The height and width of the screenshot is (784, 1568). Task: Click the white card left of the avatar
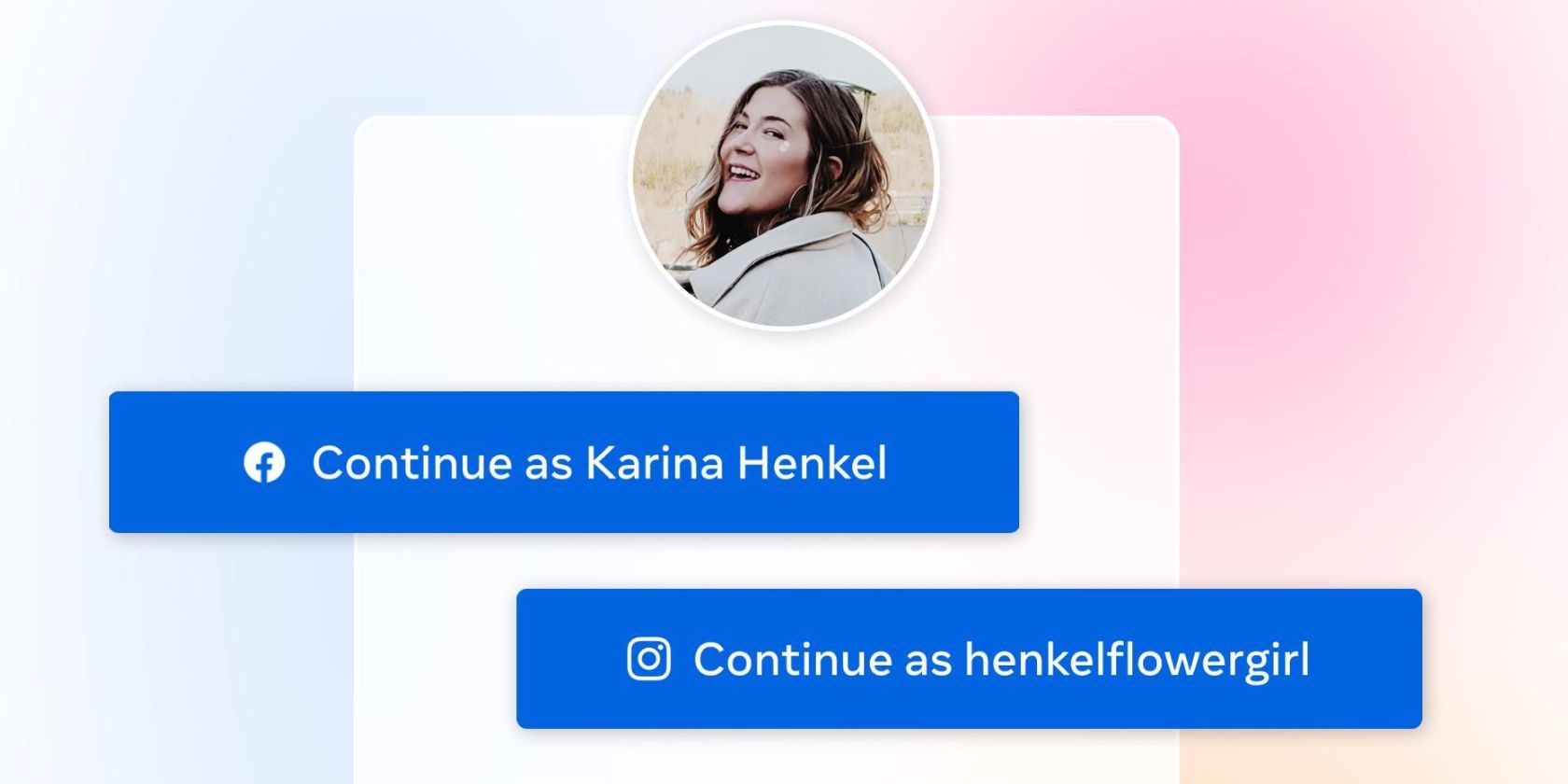485,252
